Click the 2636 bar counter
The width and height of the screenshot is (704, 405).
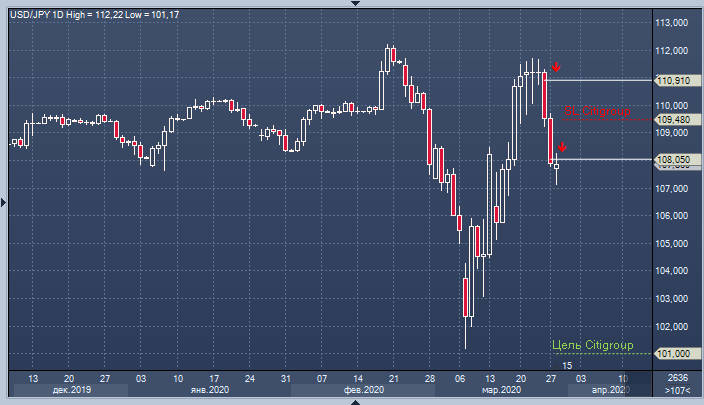point(676,378)
